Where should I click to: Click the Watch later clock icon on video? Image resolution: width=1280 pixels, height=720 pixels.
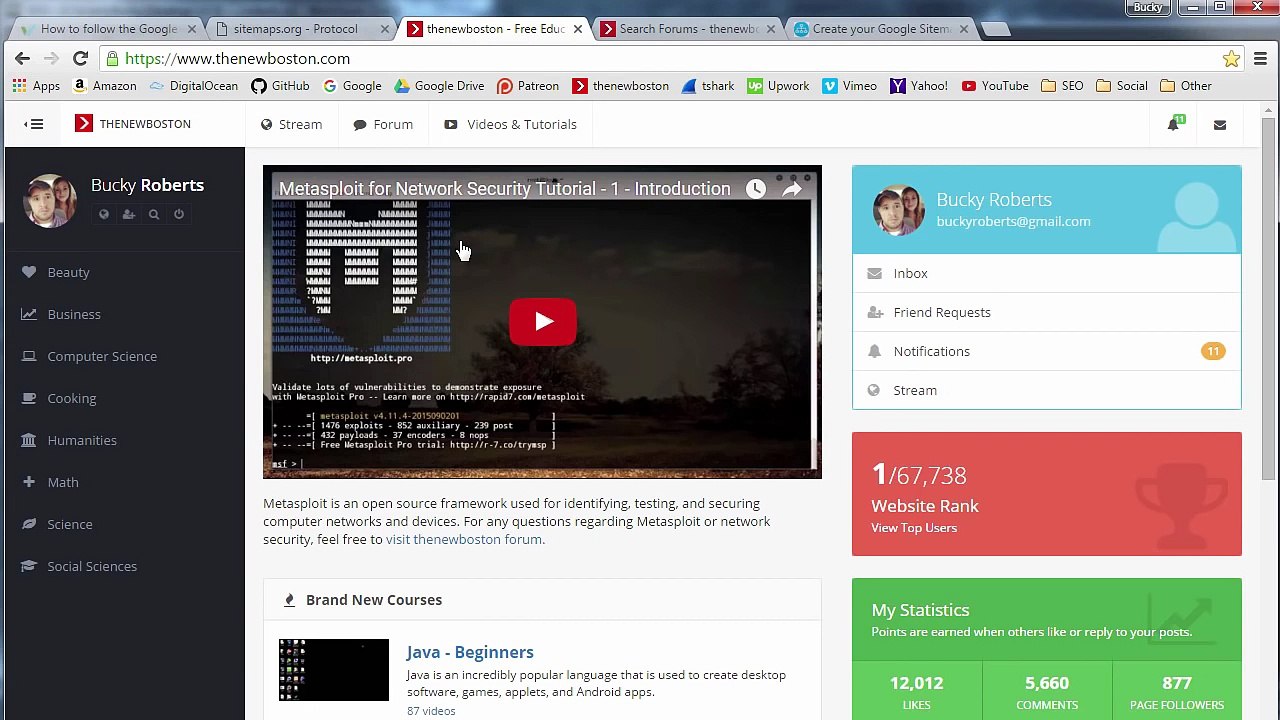(x=755, y=189)
